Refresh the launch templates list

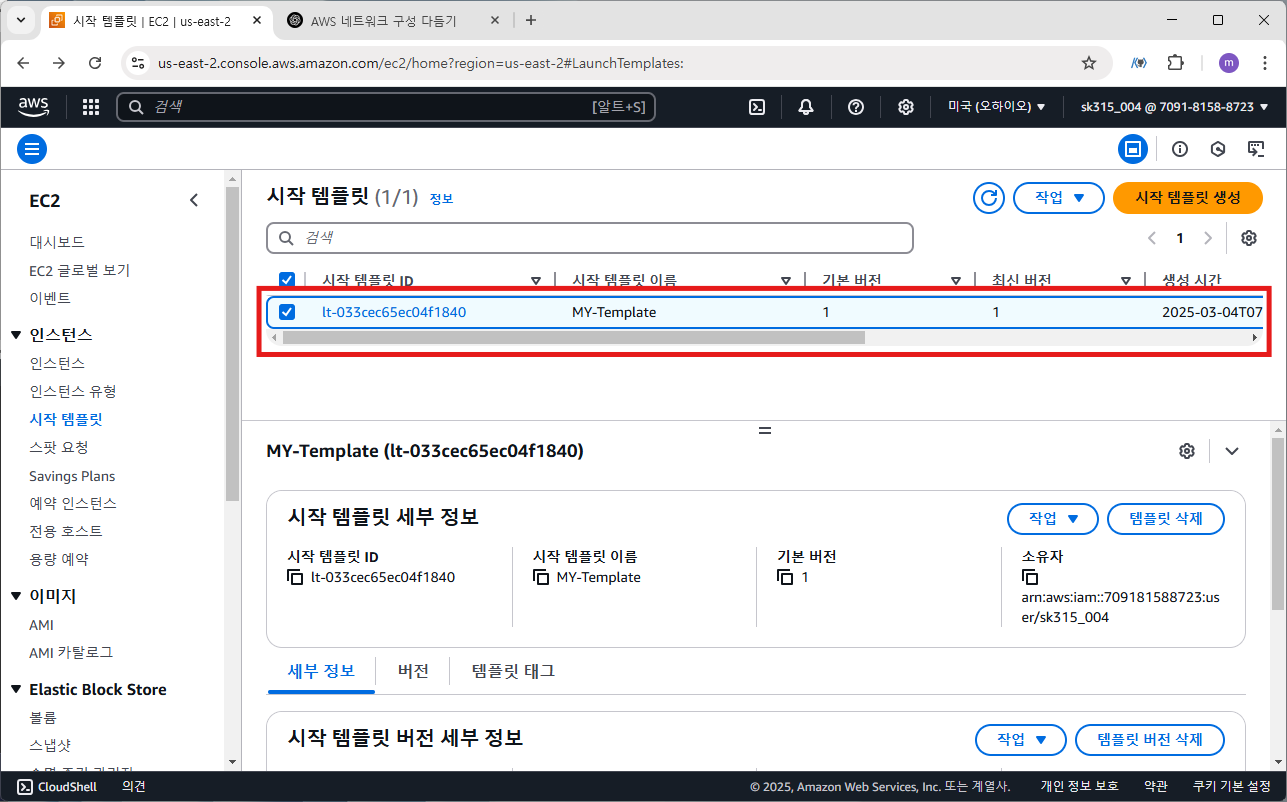pos(989,198)
